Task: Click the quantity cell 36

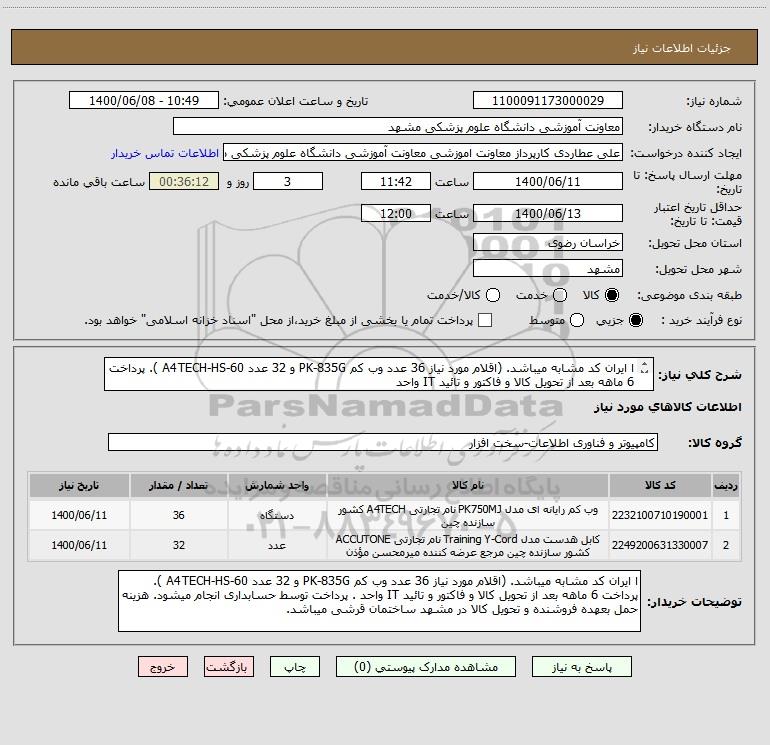Action: coord(178,515)
